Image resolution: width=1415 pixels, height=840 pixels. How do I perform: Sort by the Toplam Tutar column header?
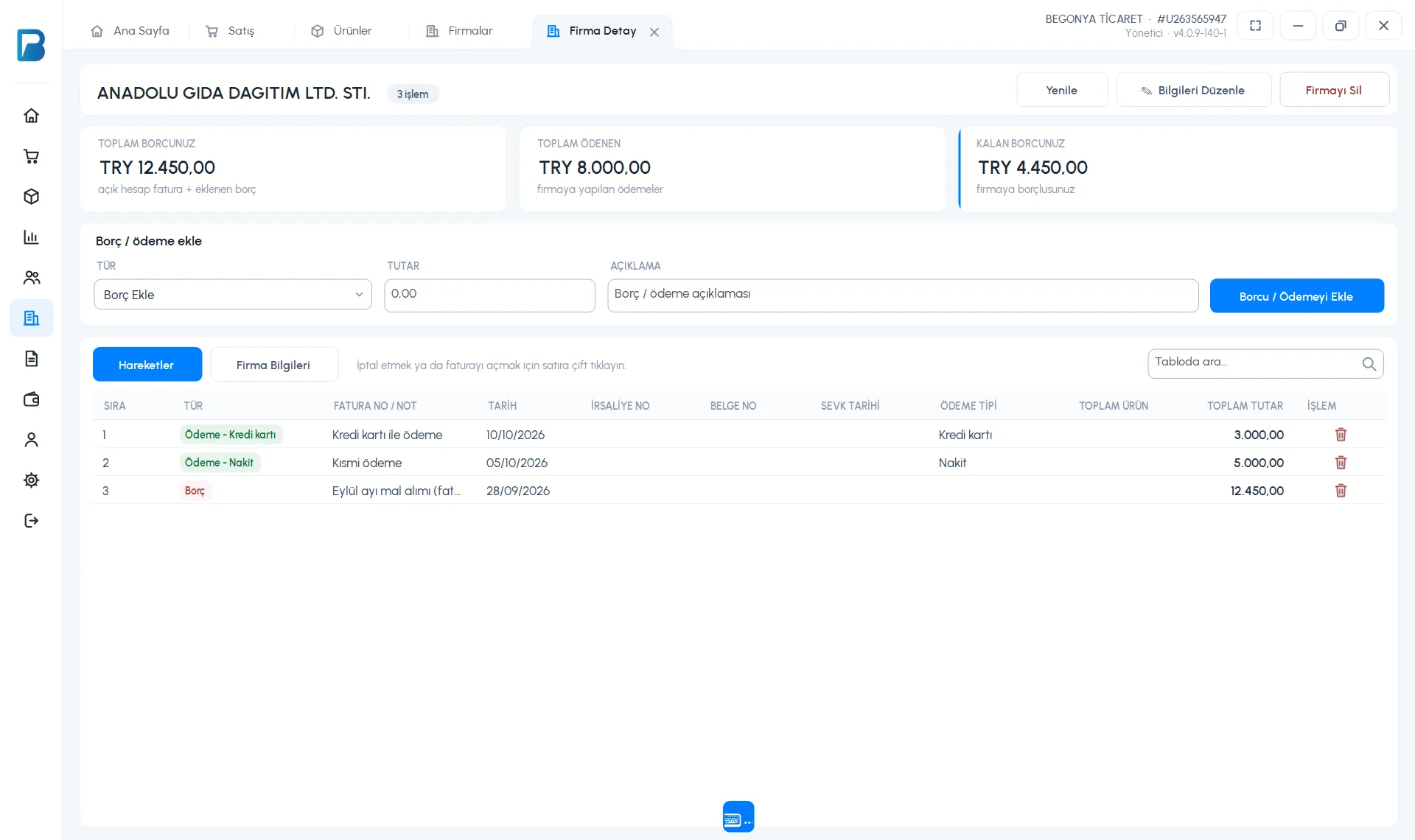(x=1245, y=406)
